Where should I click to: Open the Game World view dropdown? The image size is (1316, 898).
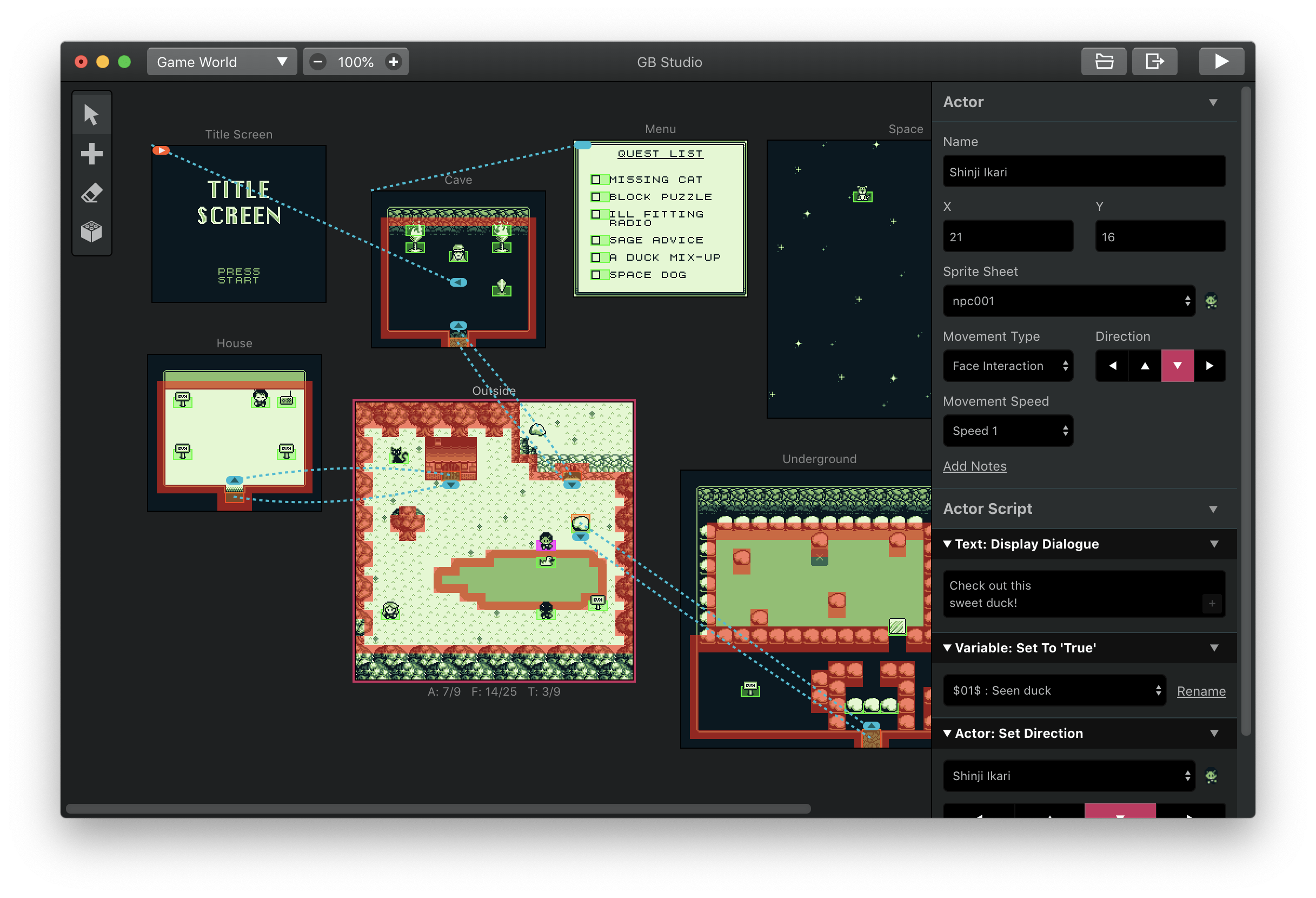point(222,62)
